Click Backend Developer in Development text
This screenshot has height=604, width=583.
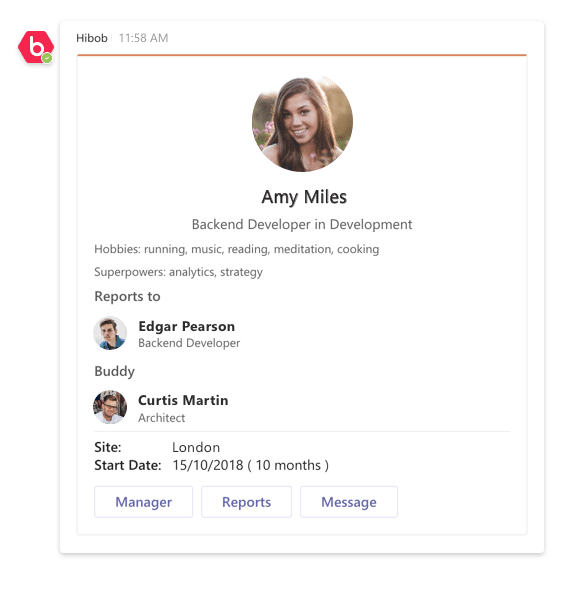pos(302,224)
